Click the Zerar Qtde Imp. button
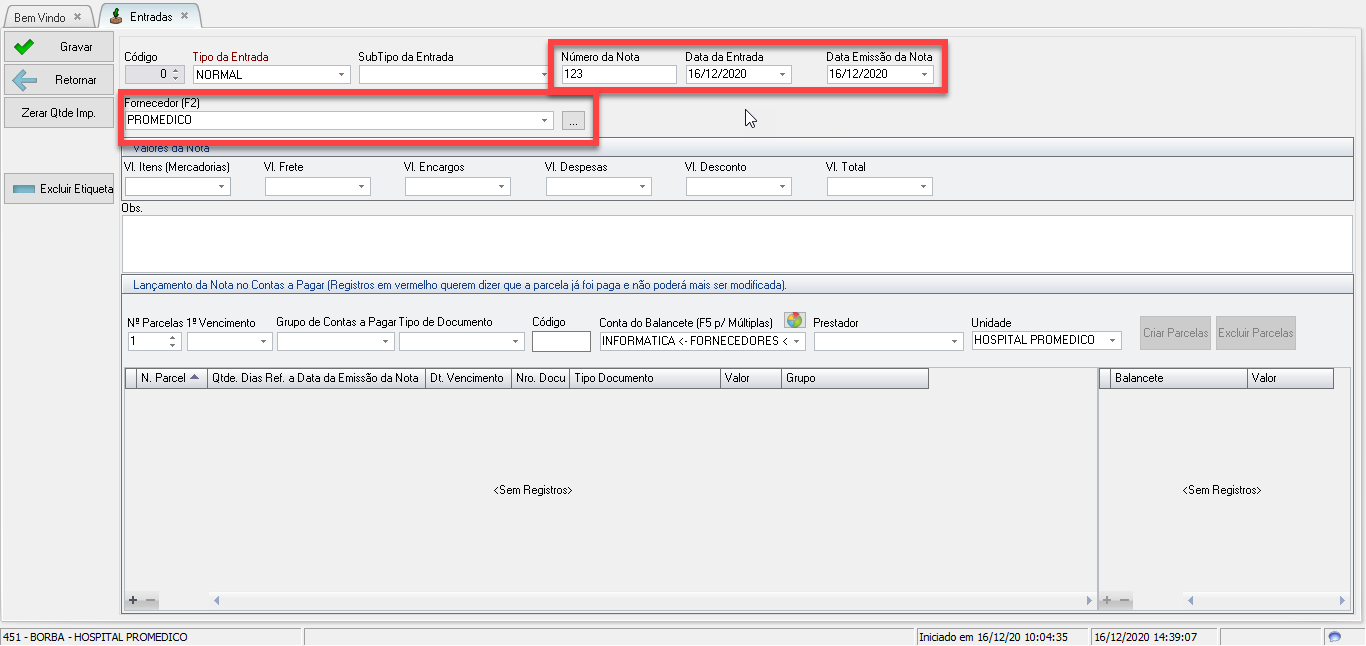Viewport: 1366px width, 646px height. (58, 113)
